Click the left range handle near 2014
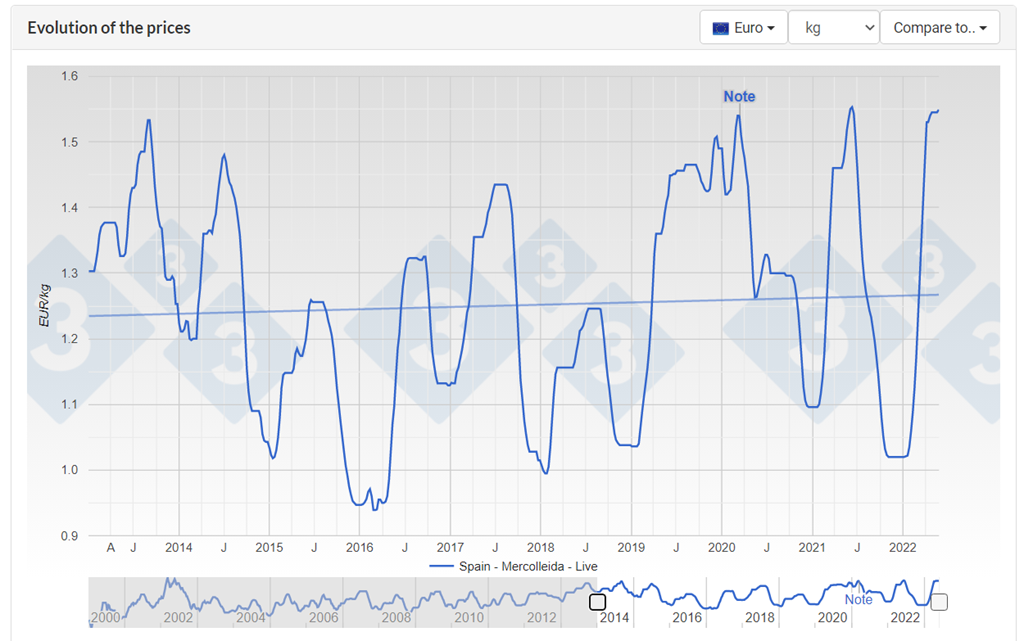 [x=597, y=602]
